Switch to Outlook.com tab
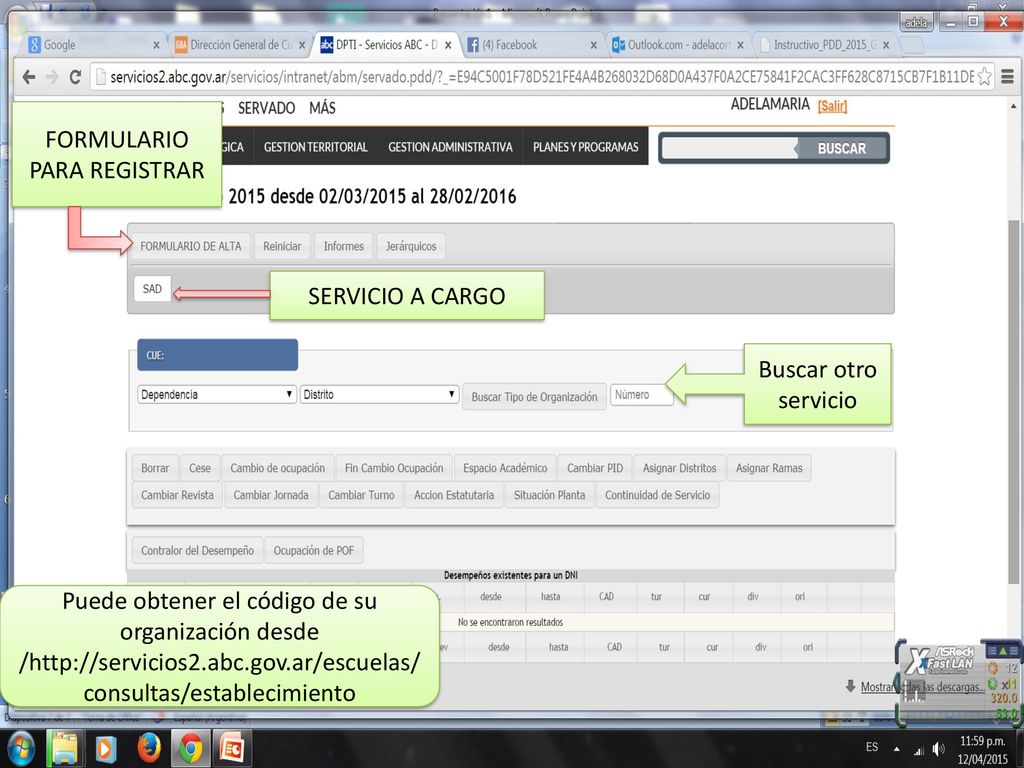Image resolution: width=1024 pixels, height=768 pixels. point(676,45)
